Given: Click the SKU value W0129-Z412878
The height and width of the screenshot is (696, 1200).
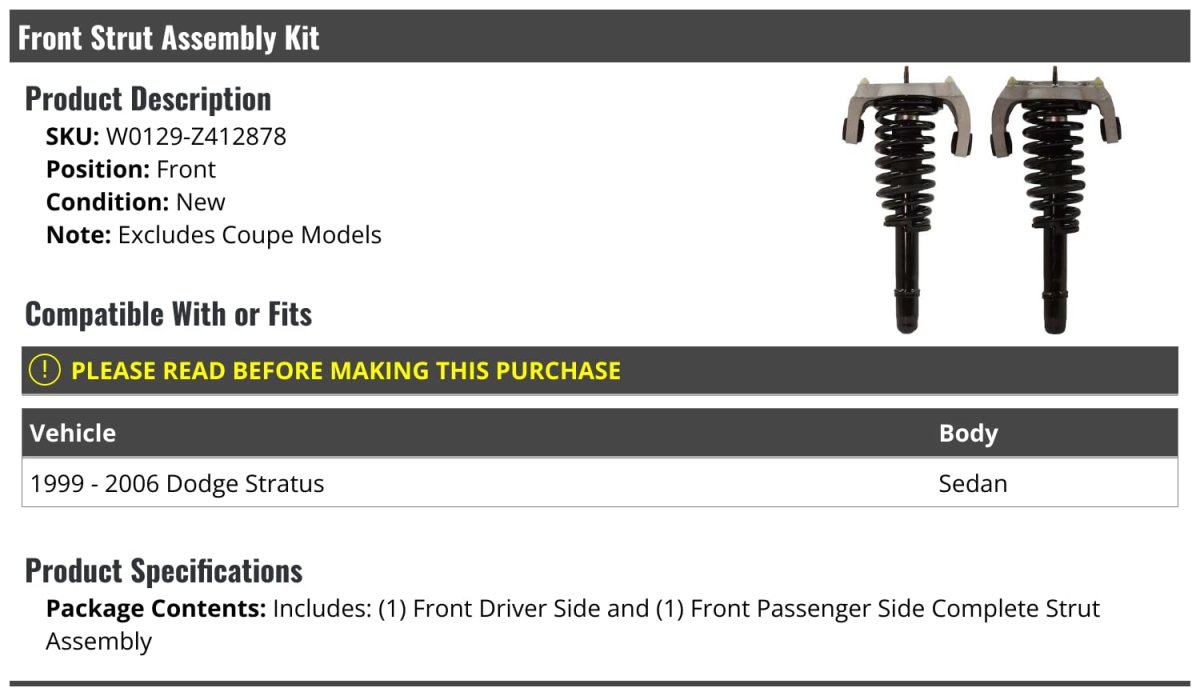Looking at the screenshot, I should pyautogui.click(x=196, y=136).
